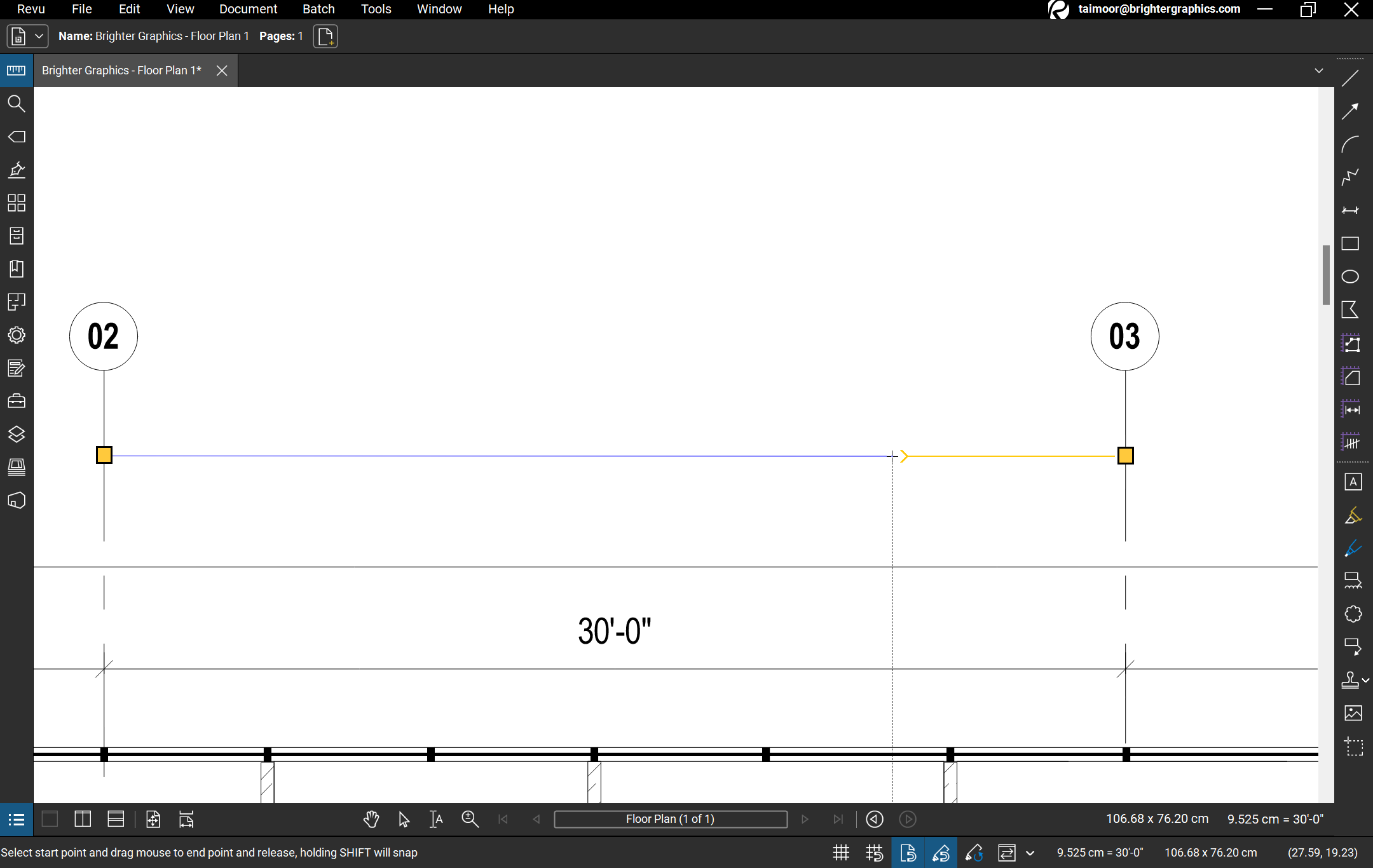This screenshot has width=1373, height=868.
Task: Open the Tool Chest briefcase panel
Action: pos(17,402)
